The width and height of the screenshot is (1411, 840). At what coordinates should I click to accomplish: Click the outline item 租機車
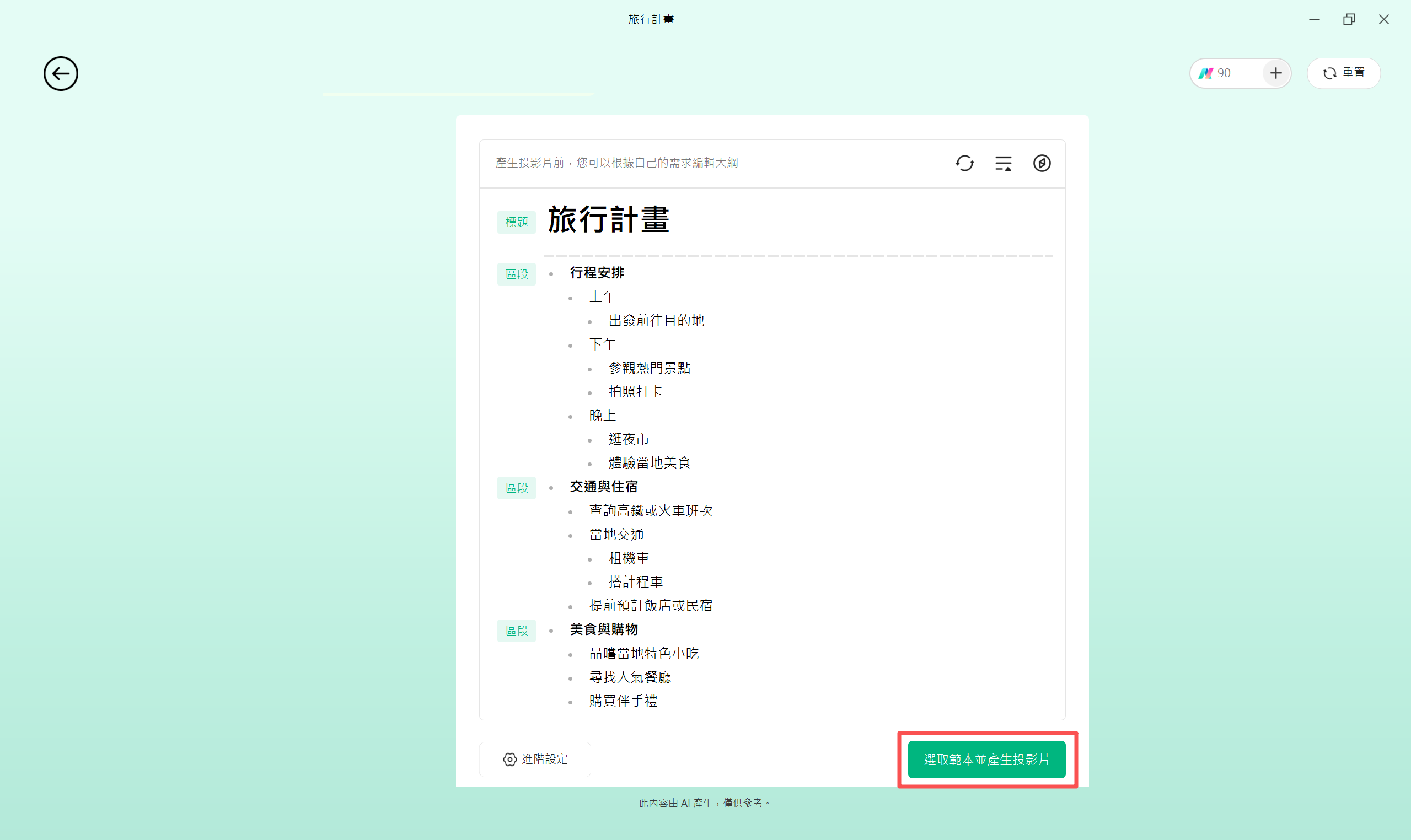coord(628,558)
